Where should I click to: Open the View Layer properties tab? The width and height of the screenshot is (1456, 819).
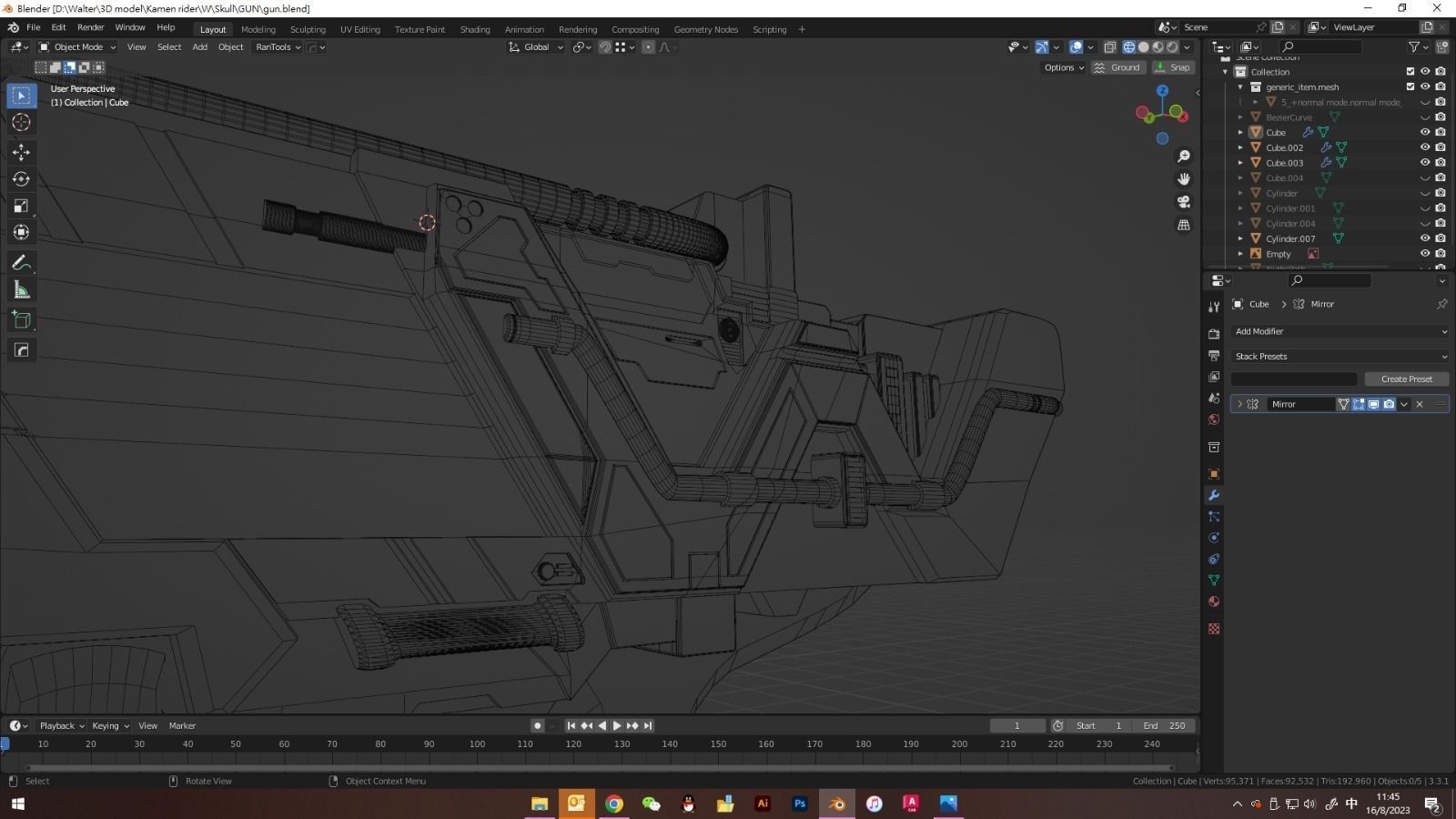coord(1213,377)
